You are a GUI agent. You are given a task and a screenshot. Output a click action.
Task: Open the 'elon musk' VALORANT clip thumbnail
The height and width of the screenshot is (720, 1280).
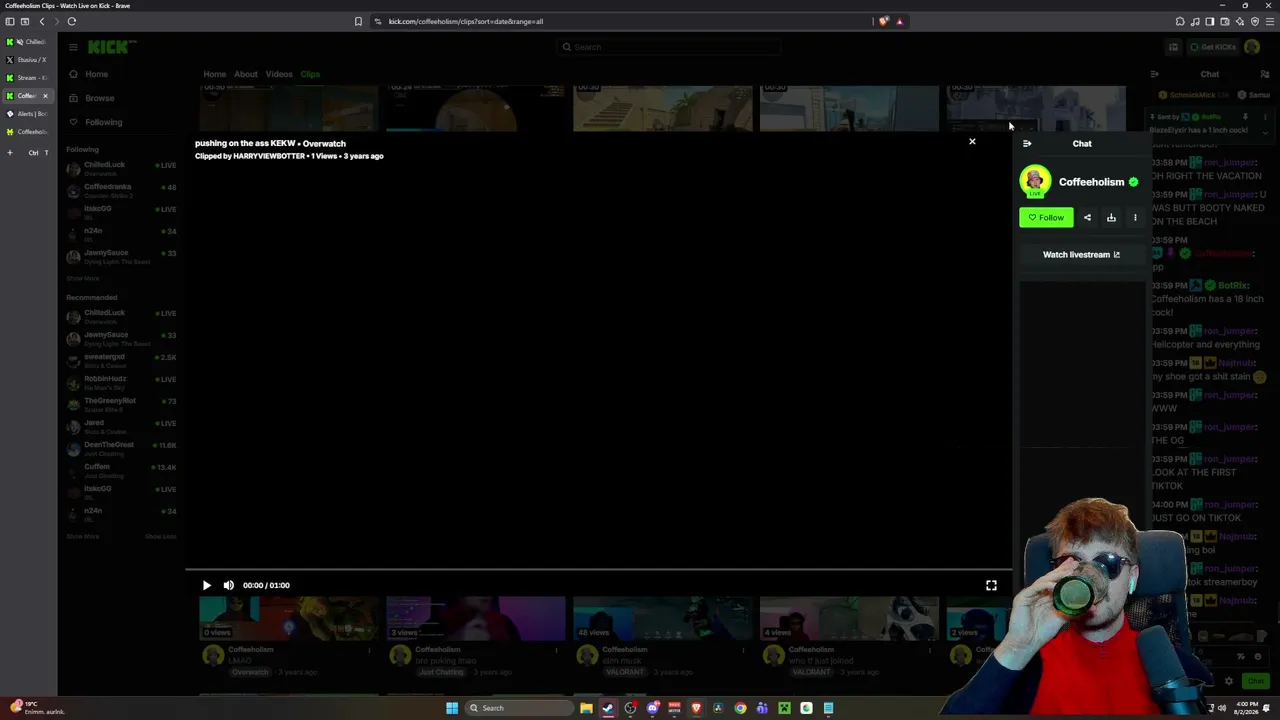click(662, 617)
